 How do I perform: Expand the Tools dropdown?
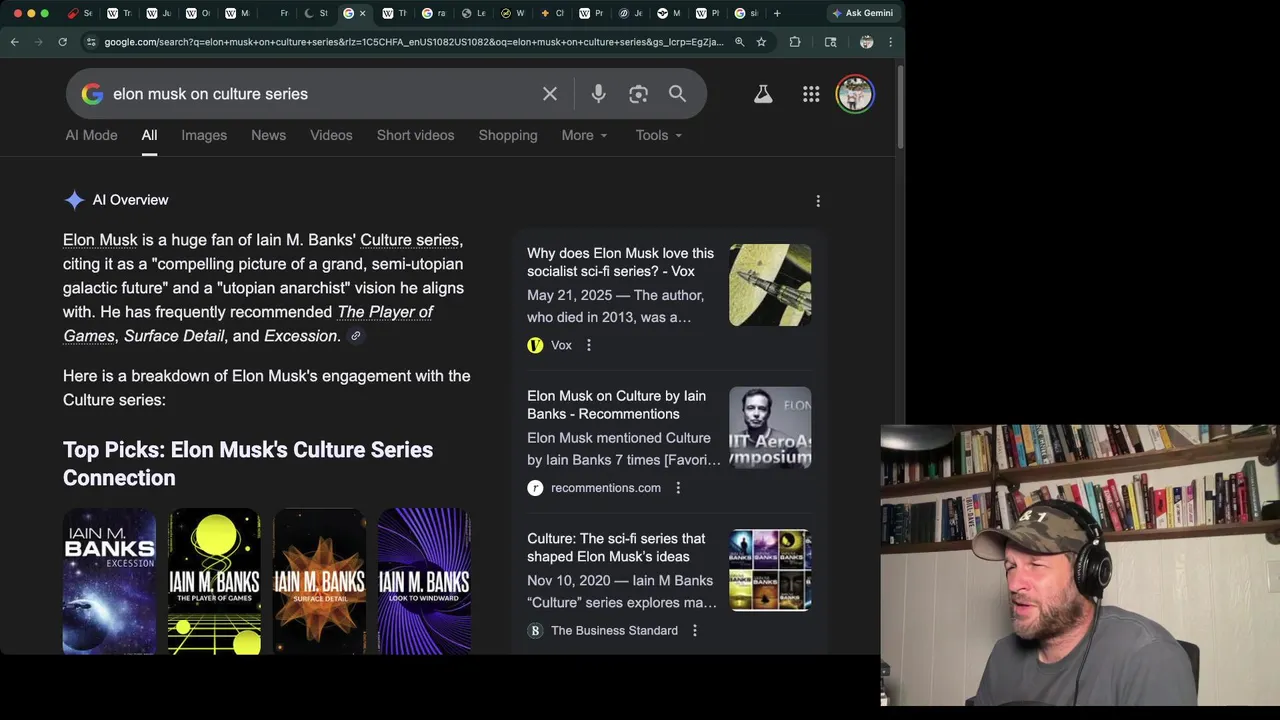659,135
